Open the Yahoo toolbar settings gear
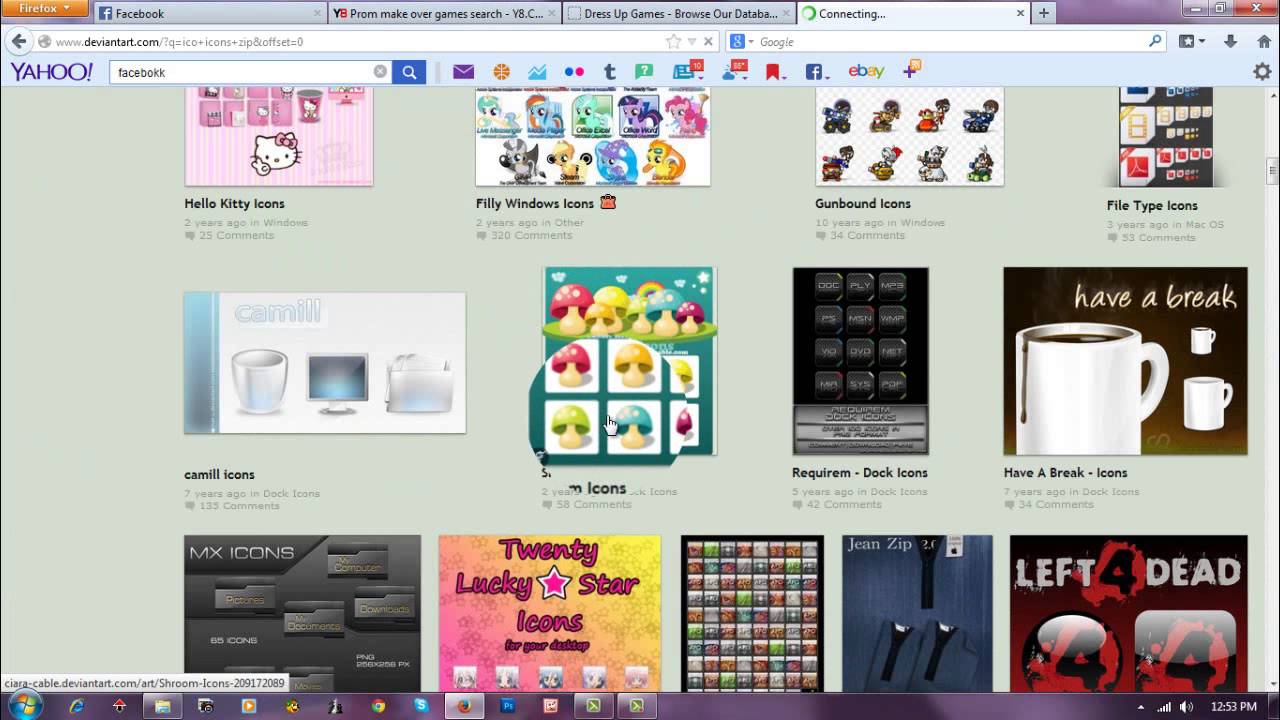The height and width of the screenshot is (720, 1280). point(1262,72)
